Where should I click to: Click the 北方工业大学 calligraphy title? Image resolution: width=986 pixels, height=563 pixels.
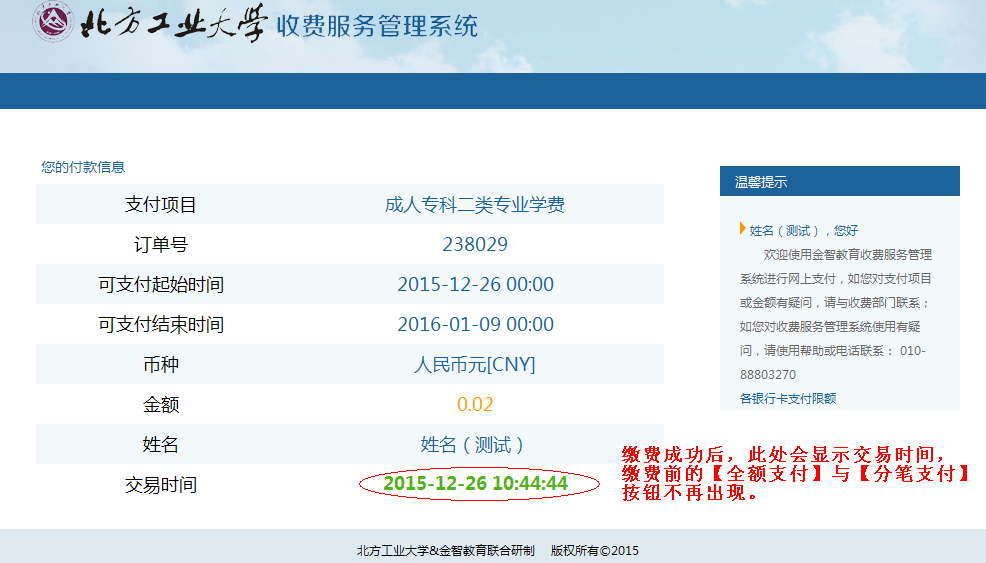tap(172, 25)
